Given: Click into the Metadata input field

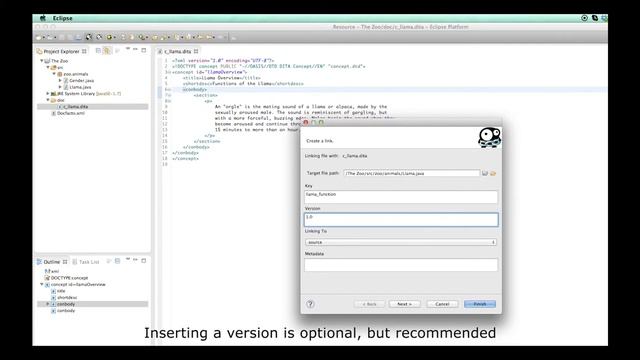Looking at the screenshot, I should [x=401, y=265].
